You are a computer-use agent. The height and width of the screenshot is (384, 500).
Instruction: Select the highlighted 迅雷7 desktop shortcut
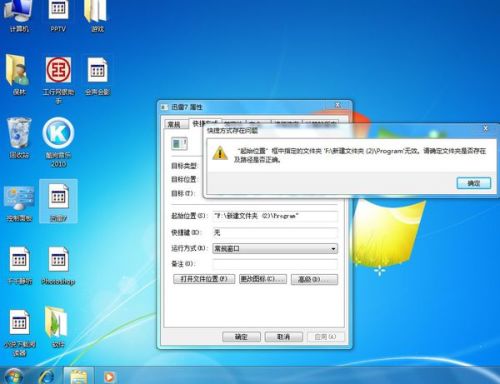58,201
